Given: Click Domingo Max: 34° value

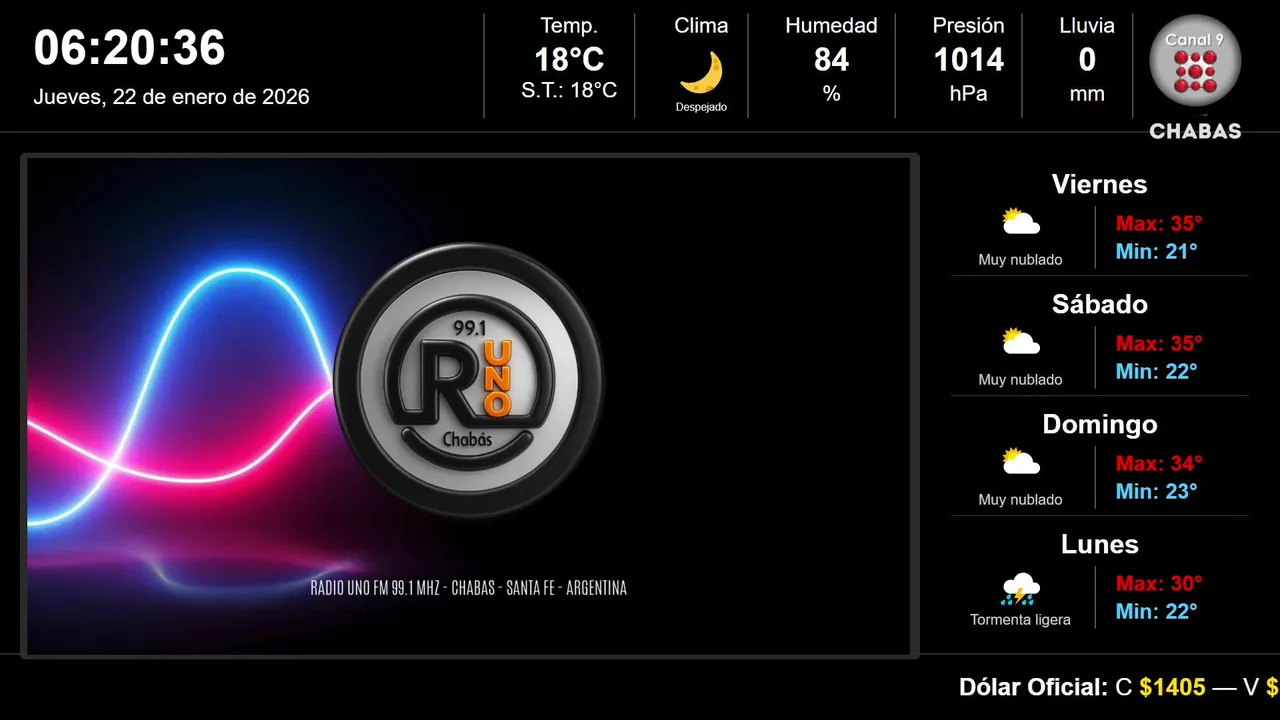Looking at the screenshot, I should tap(1159, 463).
